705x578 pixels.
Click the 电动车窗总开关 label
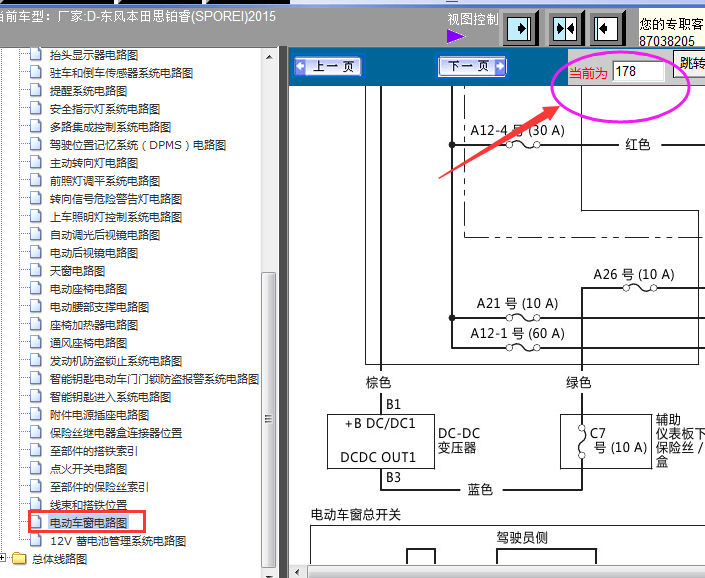tap(355, 515)
